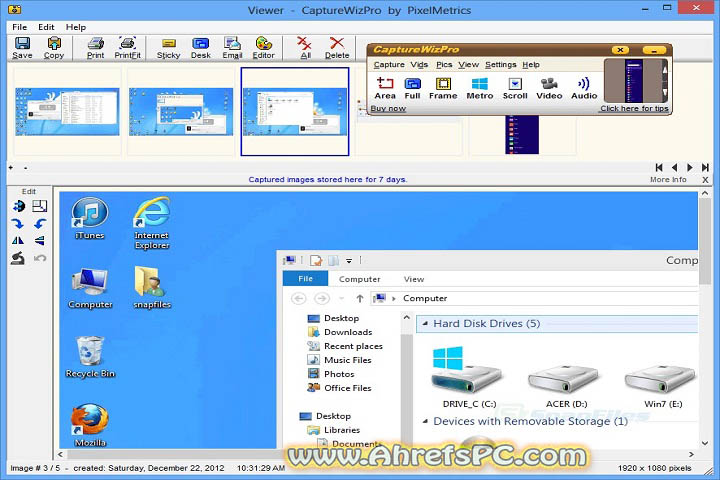Close the CaptureWizPro floating panel
Screen dimensions: 720x480
(x=620, y=50)
